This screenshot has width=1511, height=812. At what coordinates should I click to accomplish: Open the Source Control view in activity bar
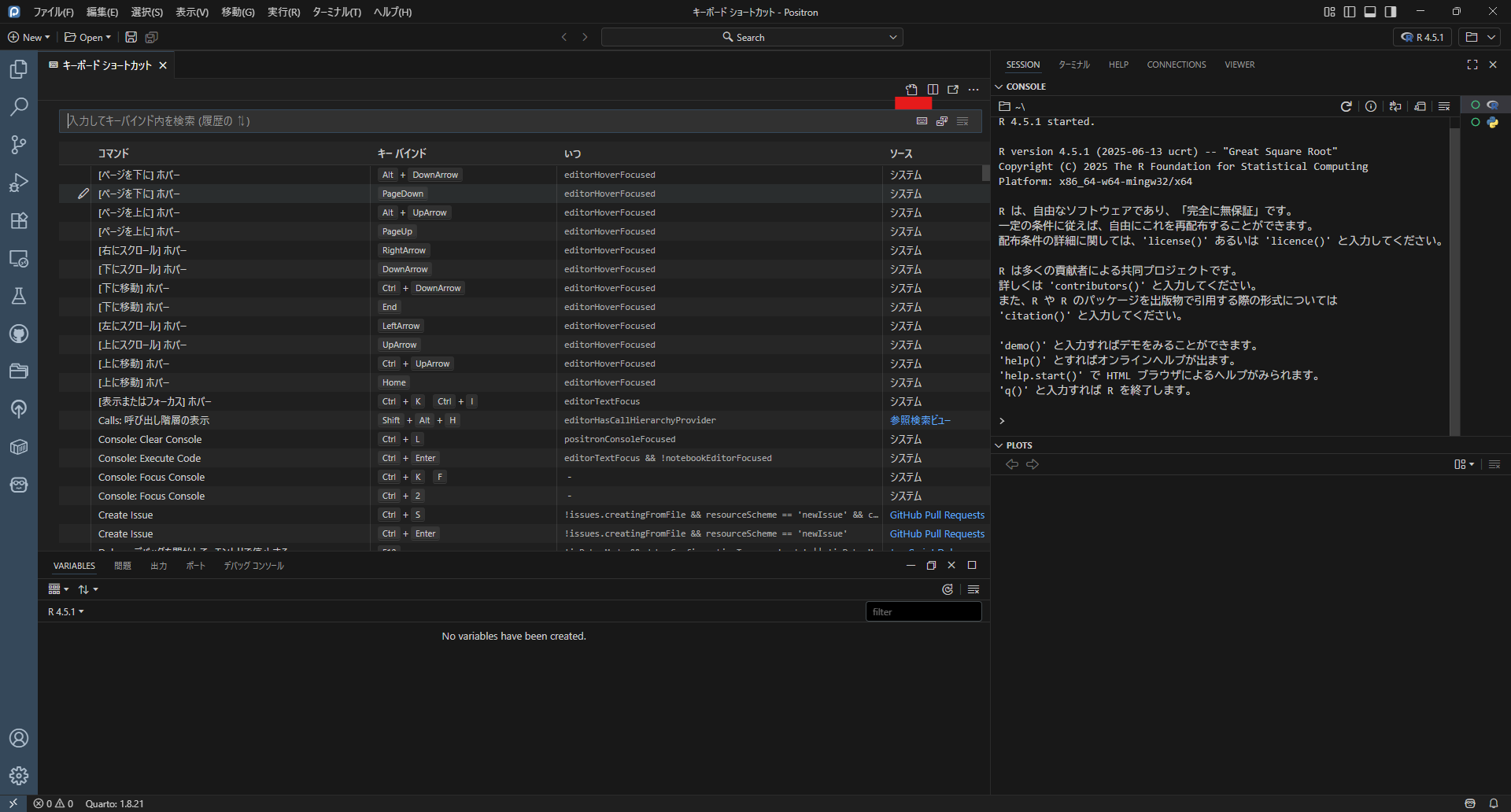click(x=19, y=145)
